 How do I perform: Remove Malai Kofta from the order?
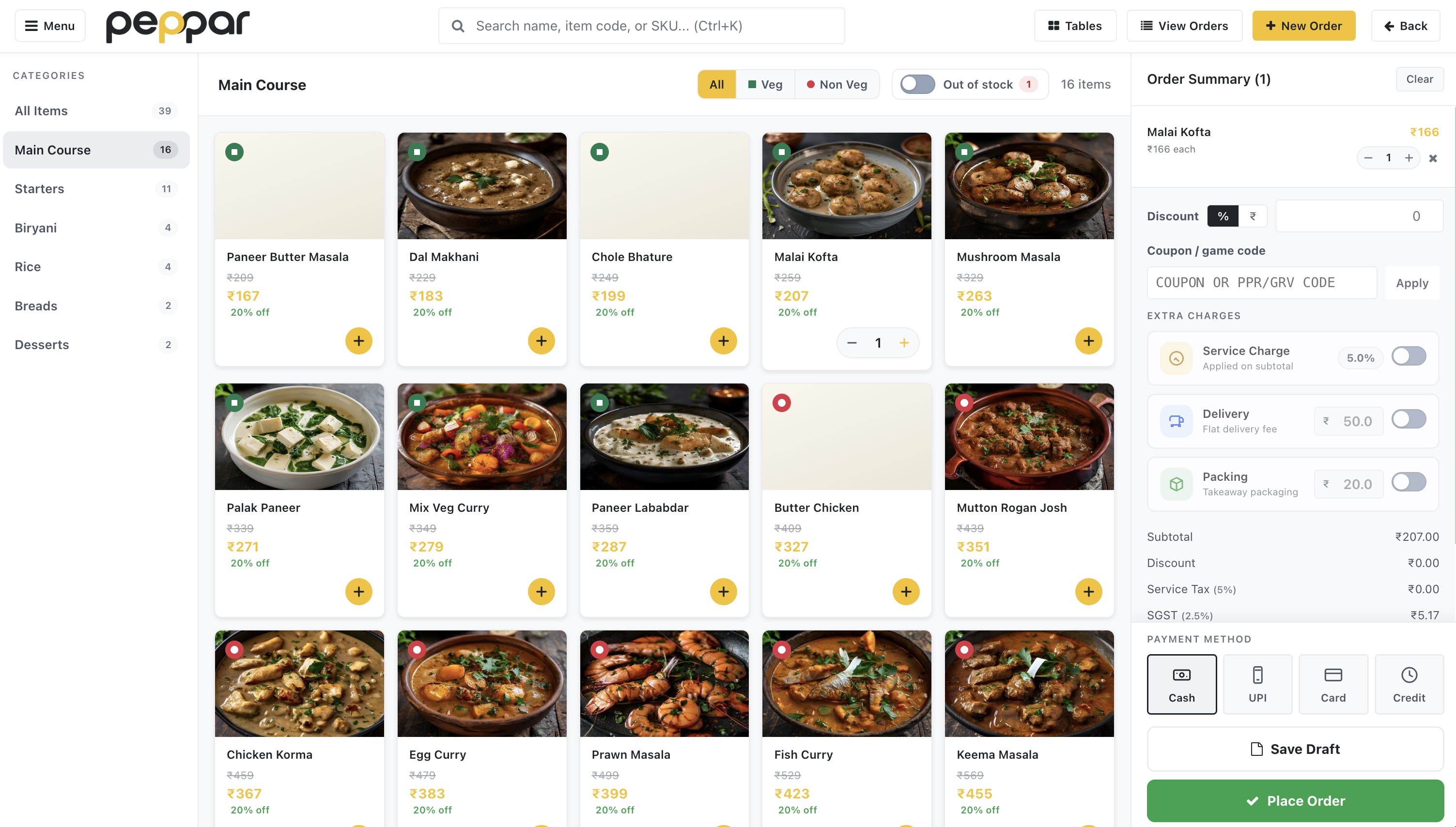click(x=1433, y=158)
